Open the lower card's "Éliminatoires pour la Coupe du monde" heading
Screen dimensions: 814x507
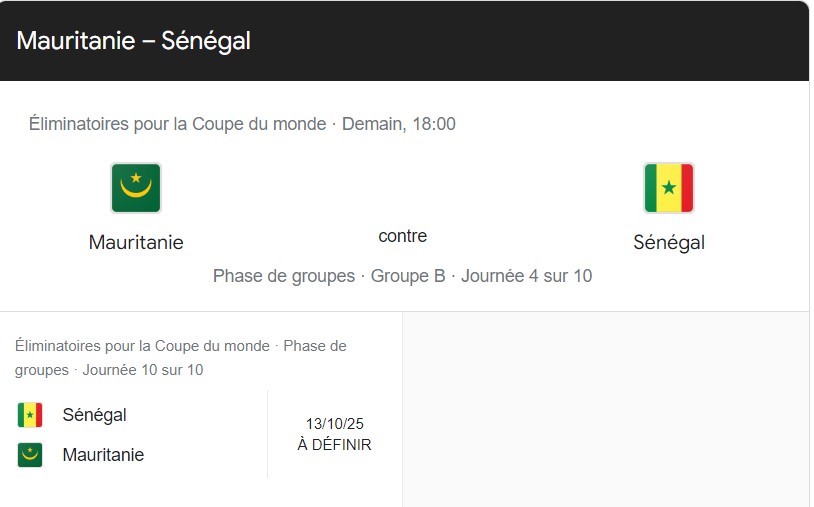point(142,346)
